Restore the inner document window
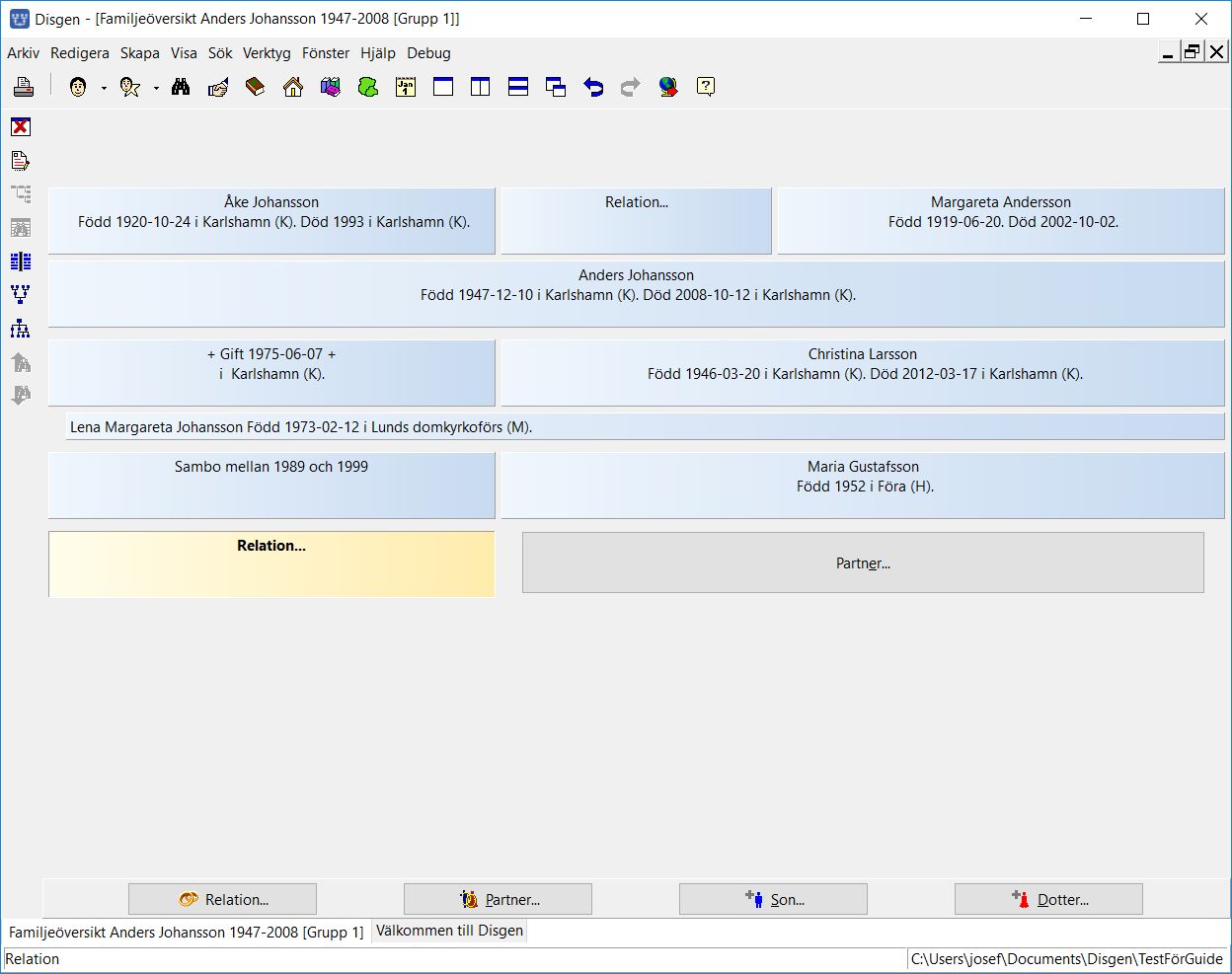The height and width of the screenshot is (974, 1232). coord(1193,52)
